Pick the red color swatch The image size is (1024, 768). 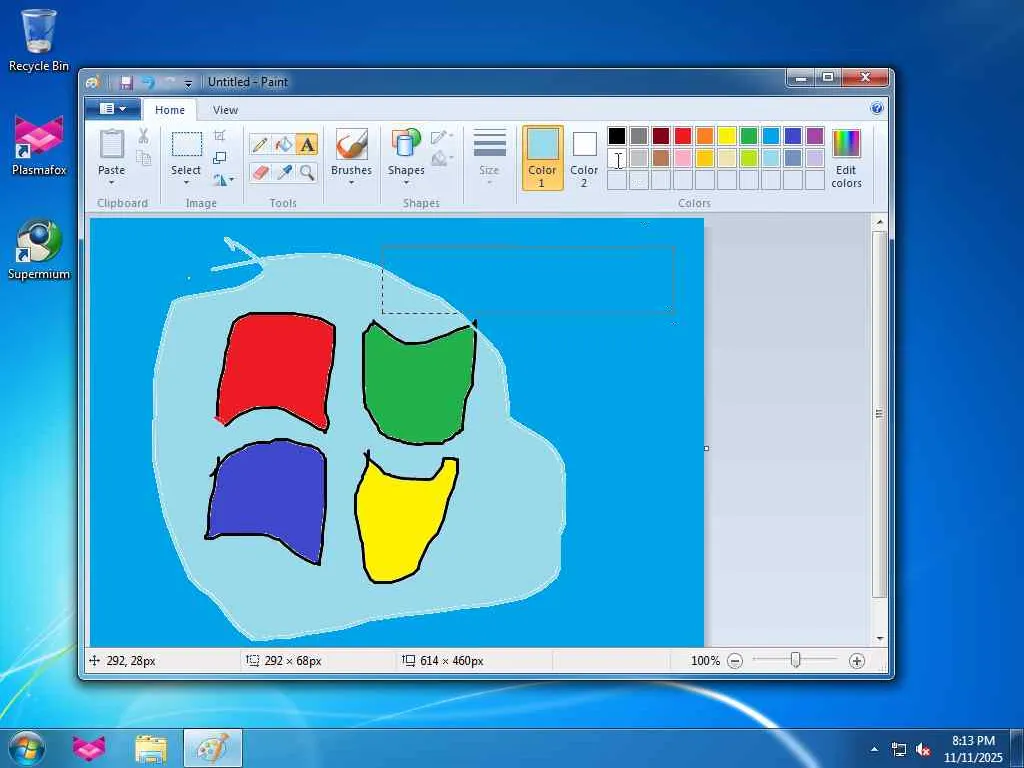683,135
